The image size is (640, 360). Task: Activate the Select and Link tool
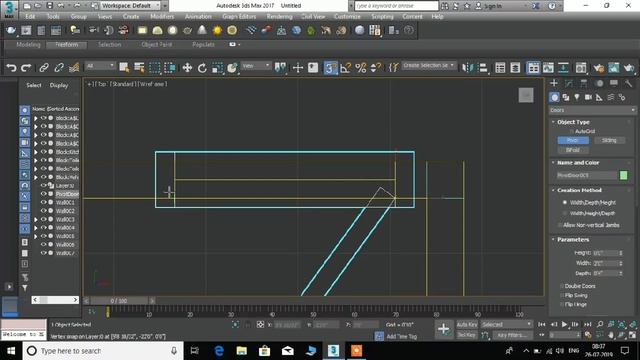click(44, 68)
